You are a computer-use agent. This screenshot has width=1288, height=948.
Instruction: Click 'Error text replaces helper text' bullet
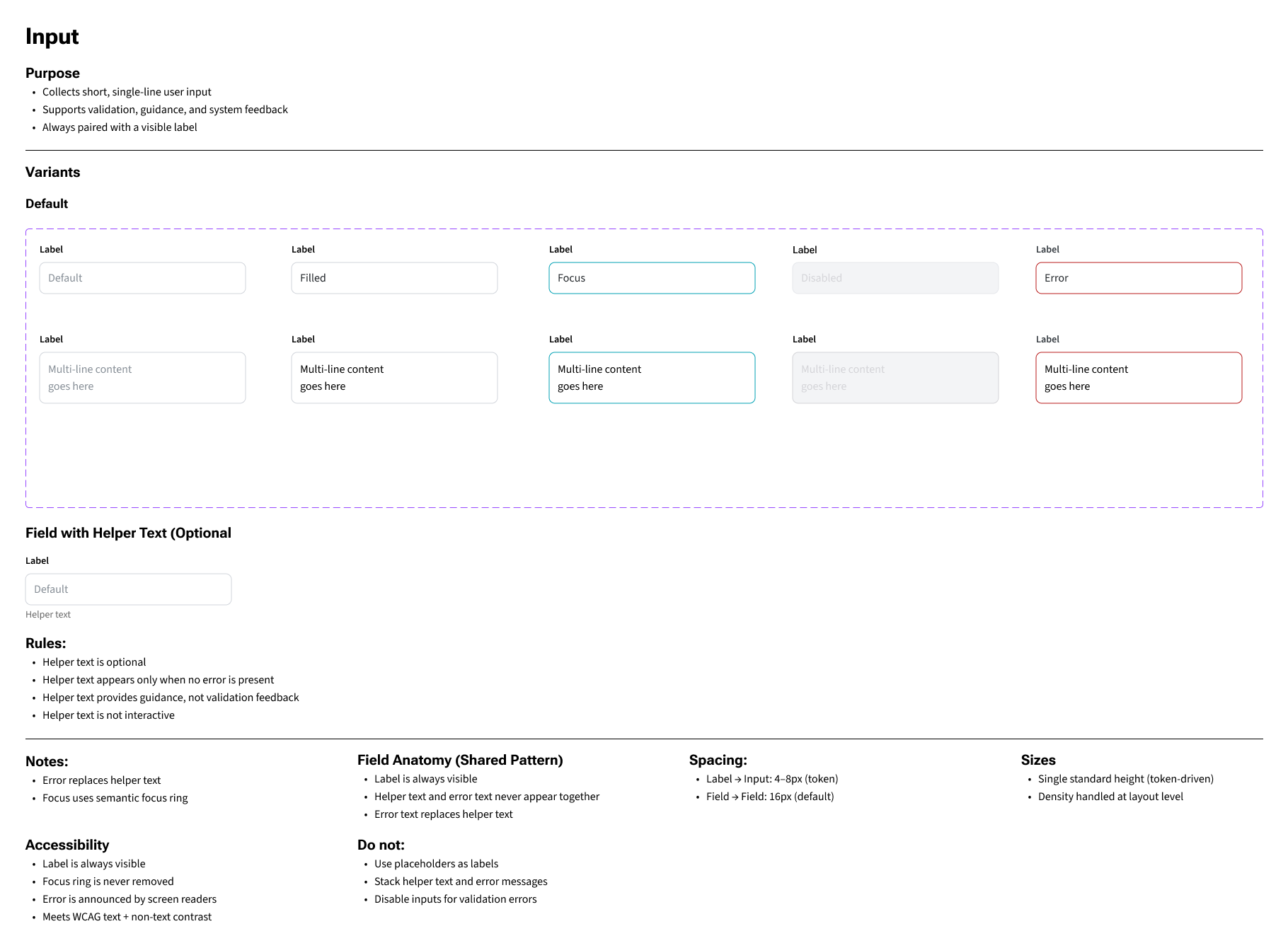pos(444,814)
